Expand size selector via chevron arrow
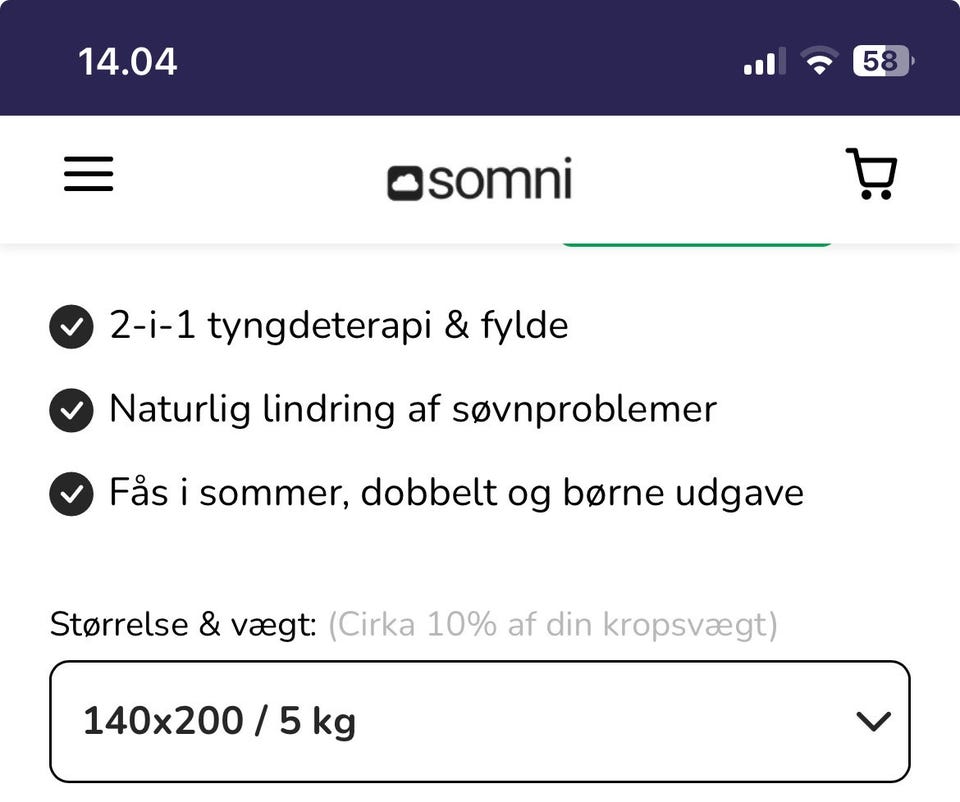 pos(873,721)
